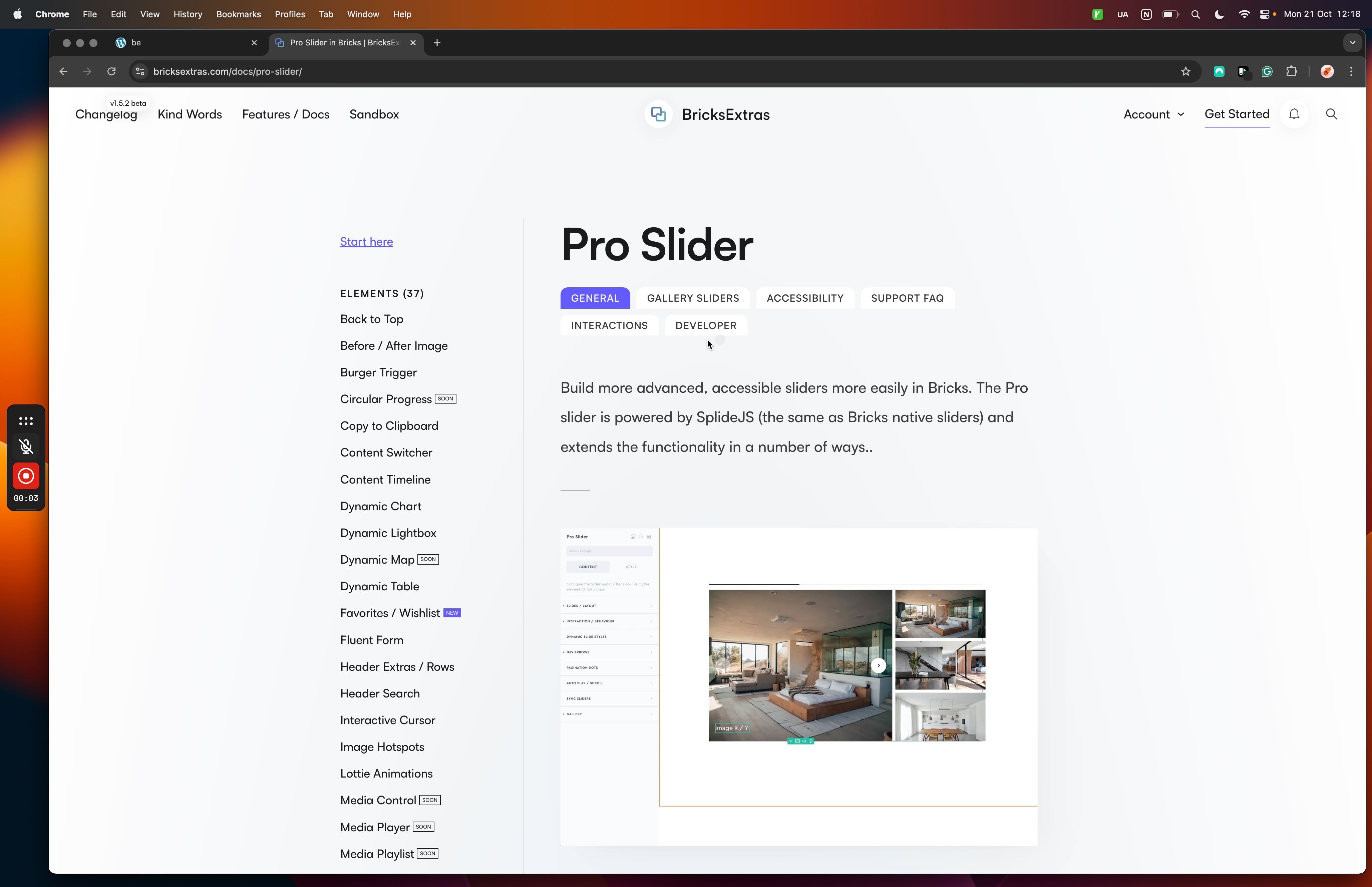
Task: Switch to GALLERY SLIDERS tab
Action: [693, 298]
